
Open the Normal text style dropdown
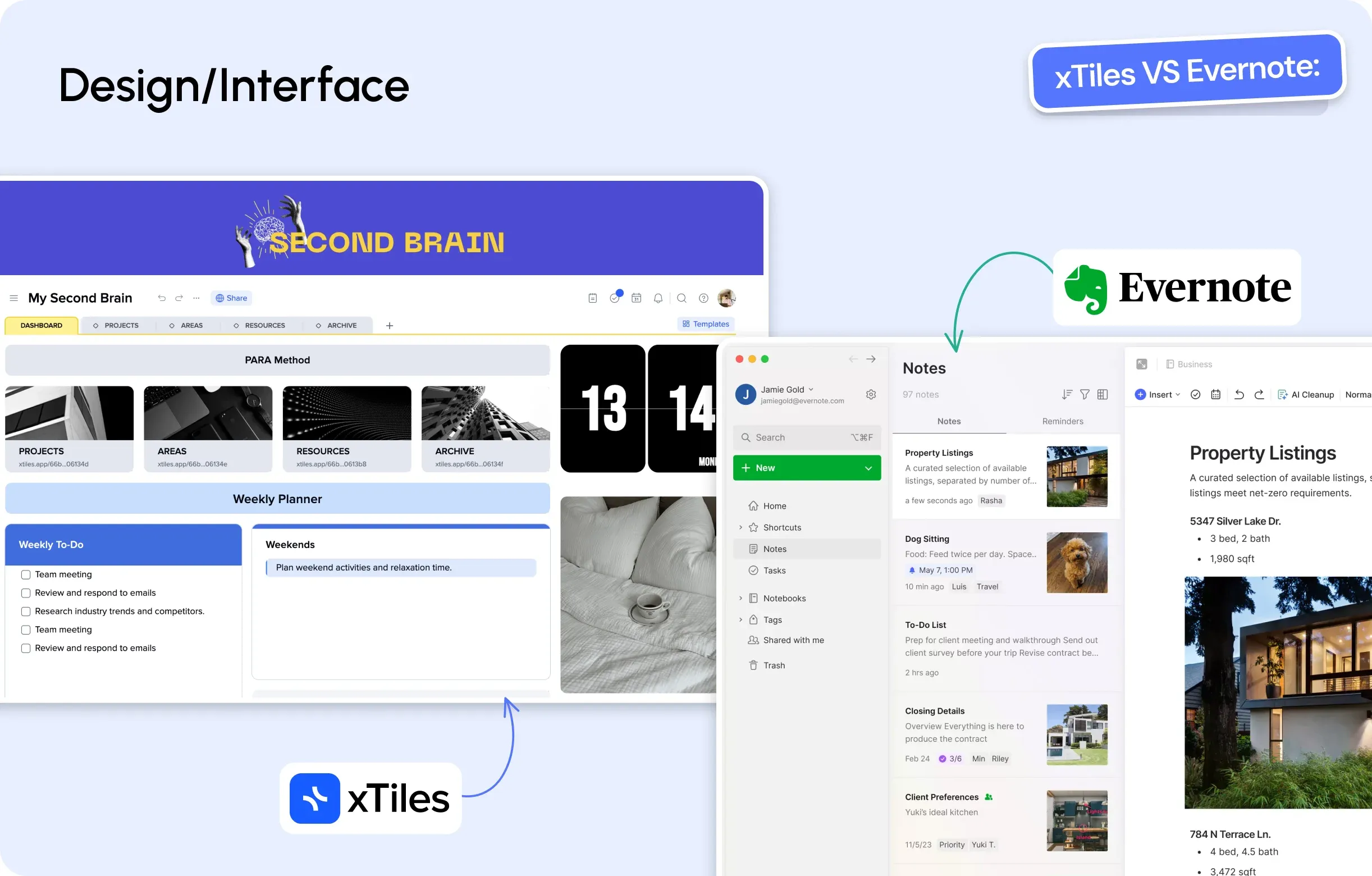pos(1359,394)
